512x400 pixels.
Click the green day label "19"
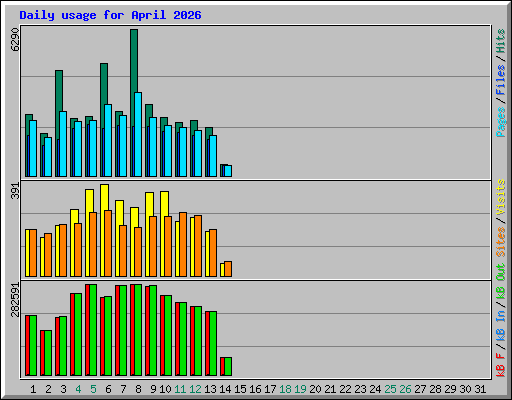300,389
